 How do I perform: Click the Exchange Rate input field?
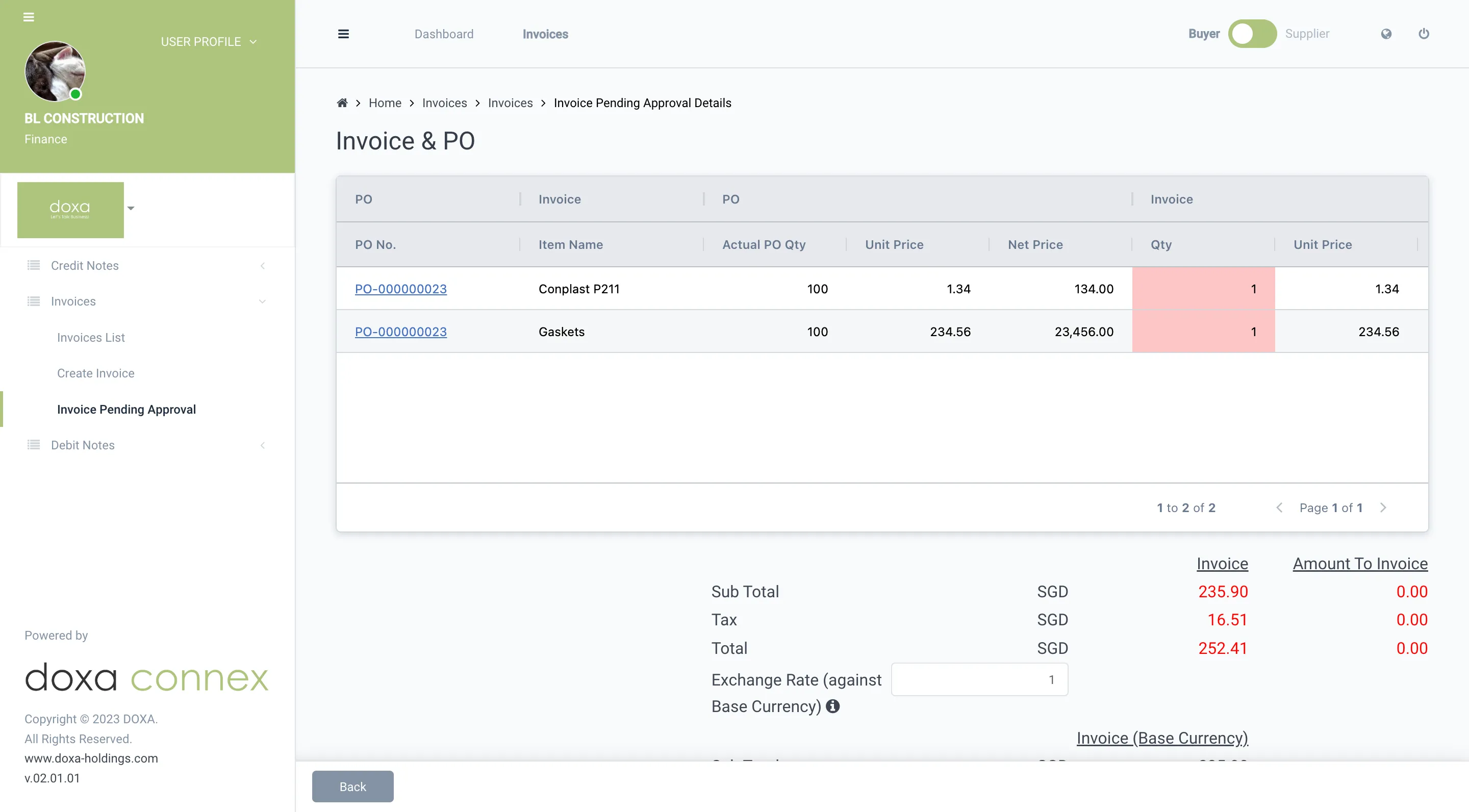point(979,679)
